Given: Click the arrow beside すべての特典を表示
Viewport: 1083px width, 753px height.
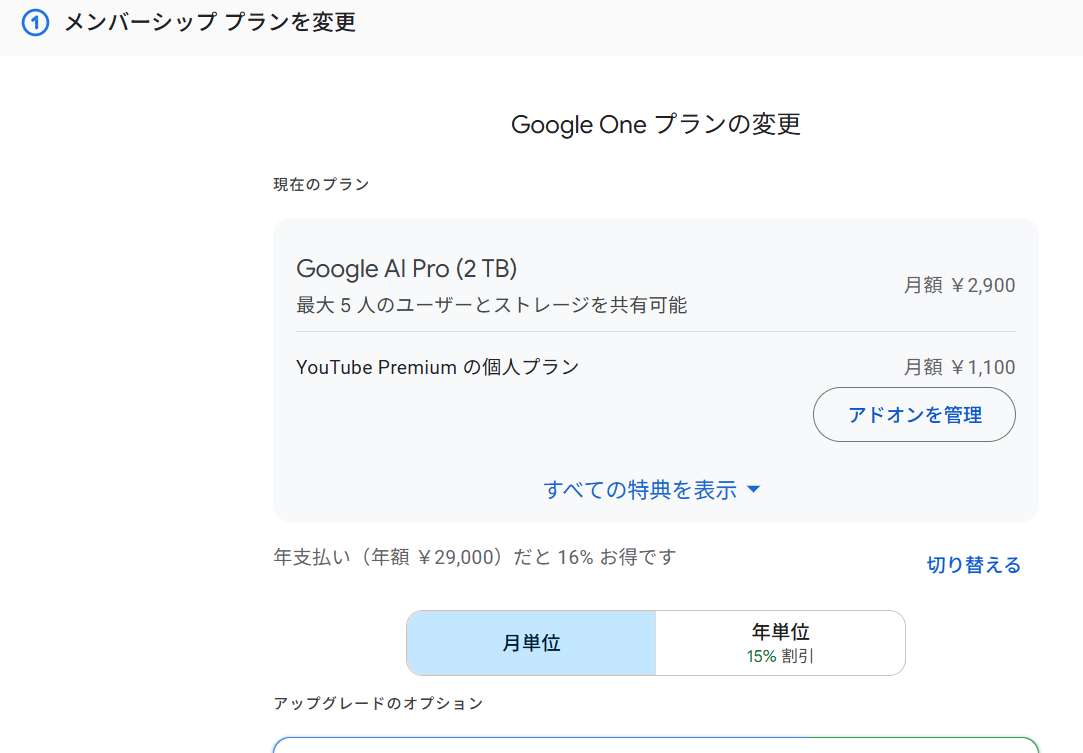Looking at the screenshot, I should tap(754, 490).
